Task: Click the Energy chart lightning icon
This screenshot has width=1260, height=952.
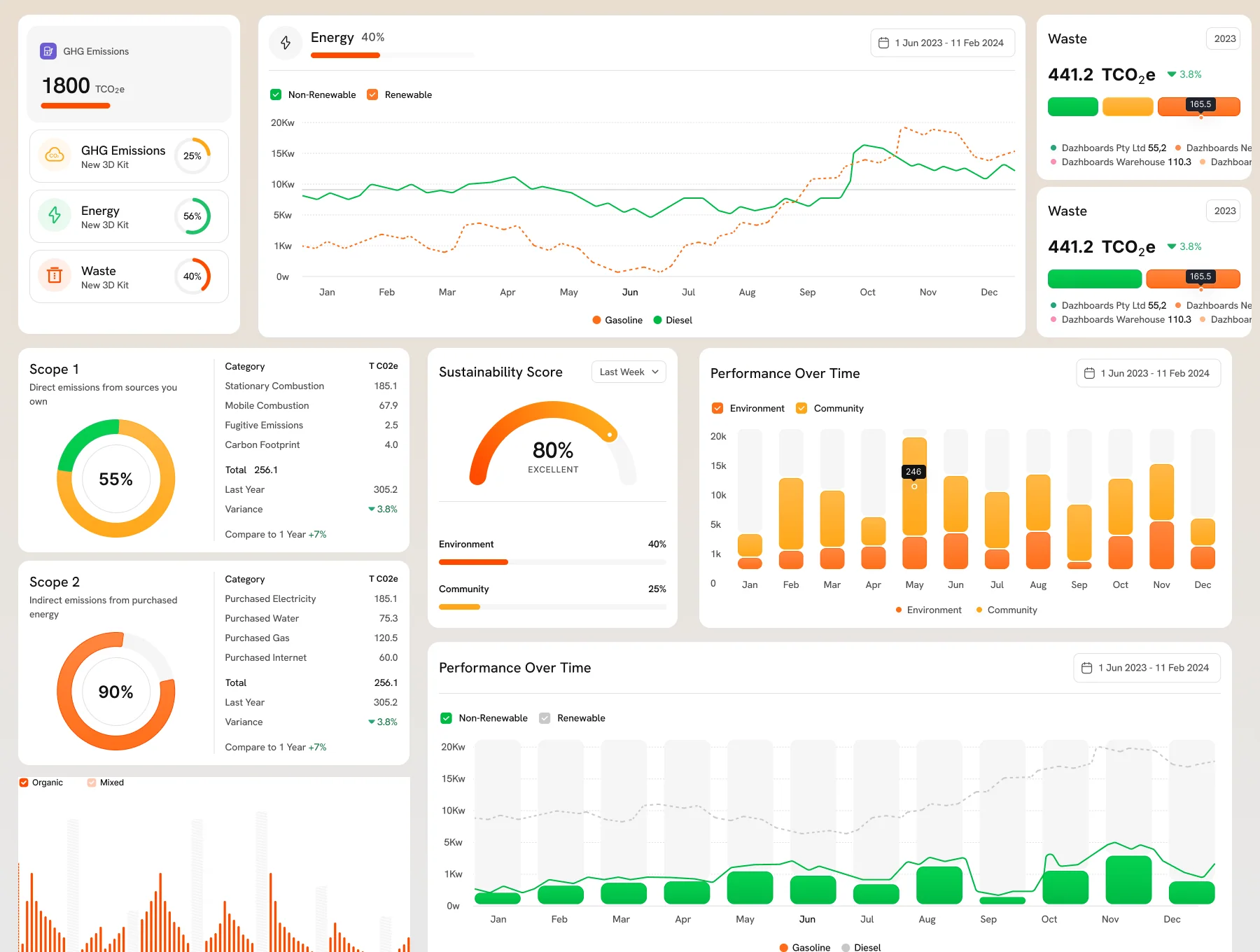Action: (286, 43)
